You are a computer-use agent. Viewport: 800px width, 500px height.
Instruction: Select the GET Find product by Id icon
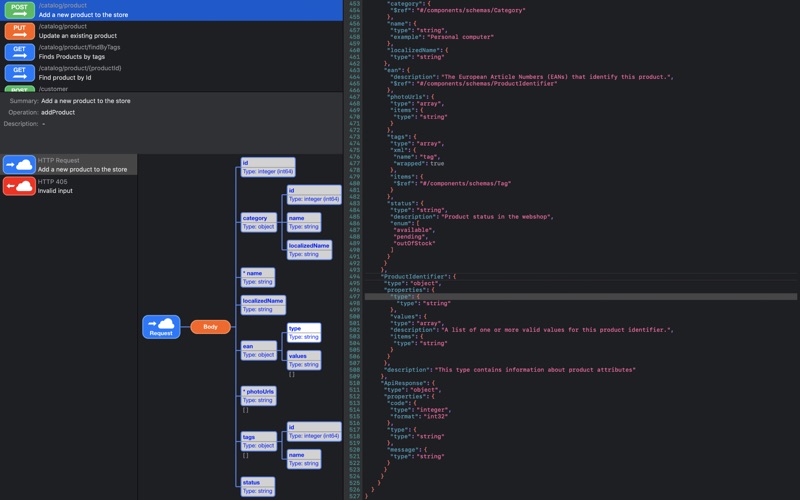(19, 73)
